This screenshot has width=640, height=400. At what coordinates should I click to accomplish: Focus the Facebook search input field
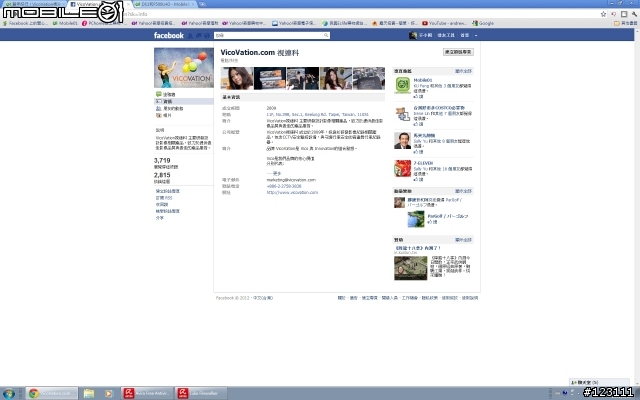[x=269, y=36]
